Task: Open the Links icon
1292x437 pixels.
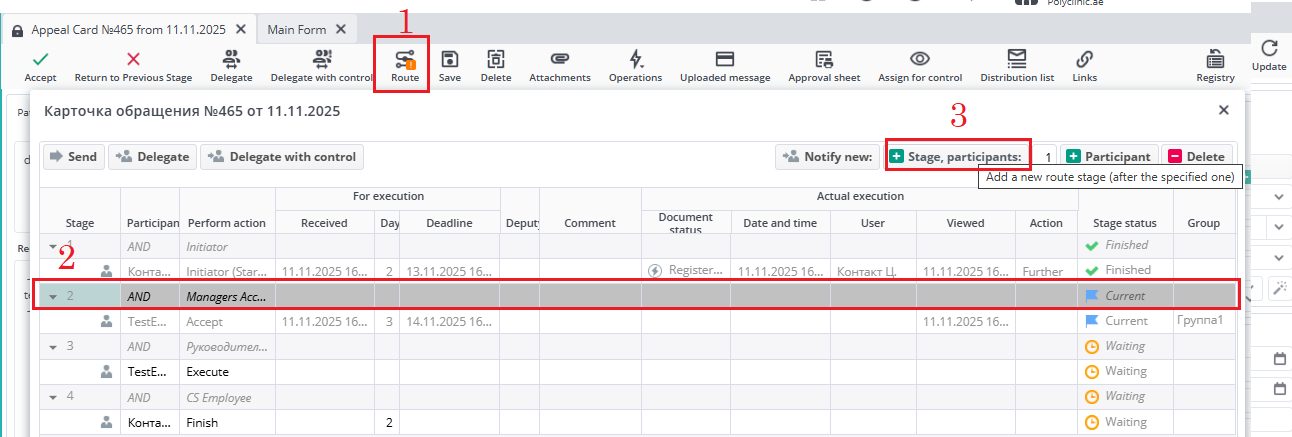Action: (x=1084, y=59)
